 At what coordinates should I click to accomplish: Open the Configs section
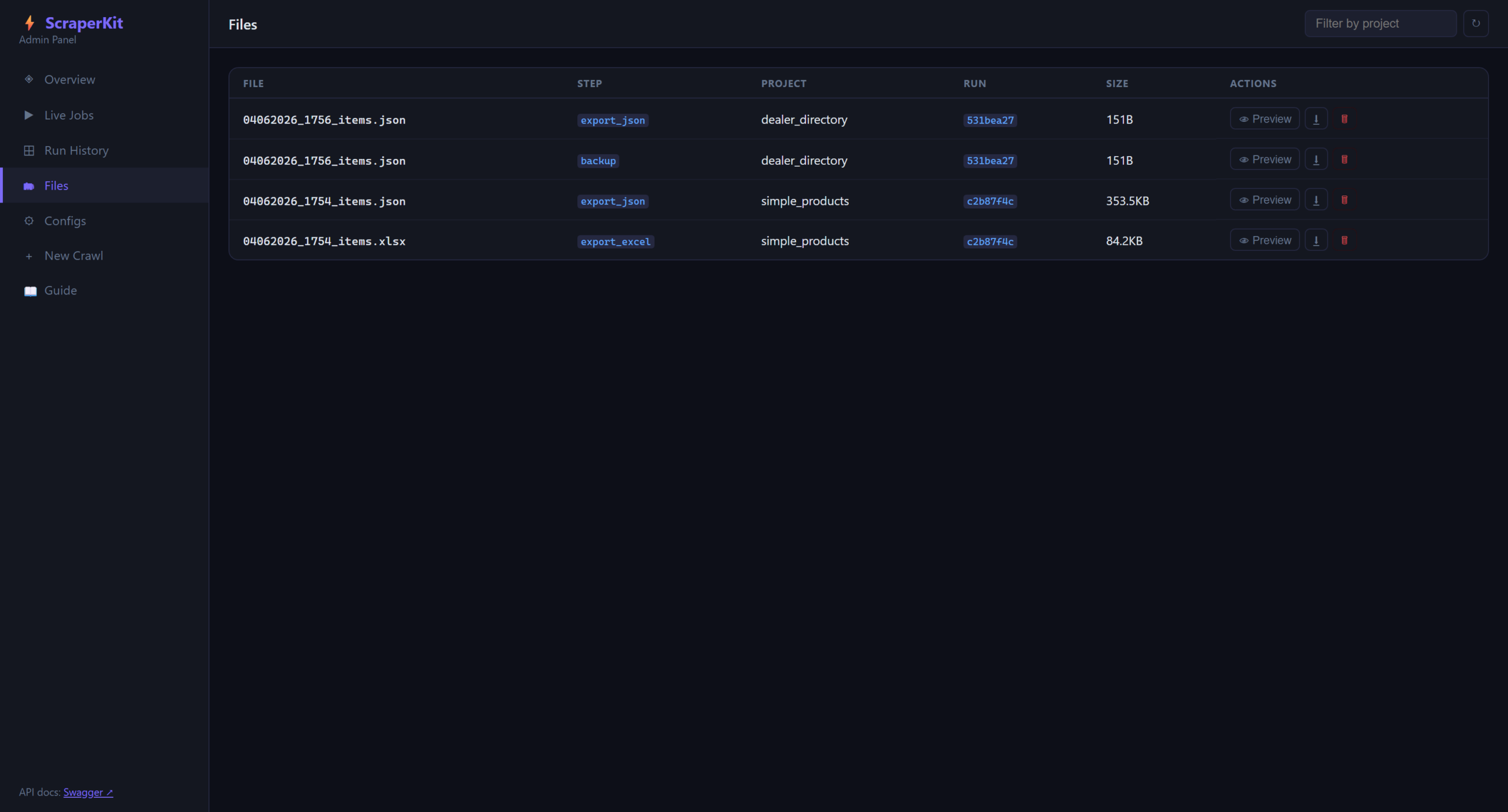click(105, 221)
